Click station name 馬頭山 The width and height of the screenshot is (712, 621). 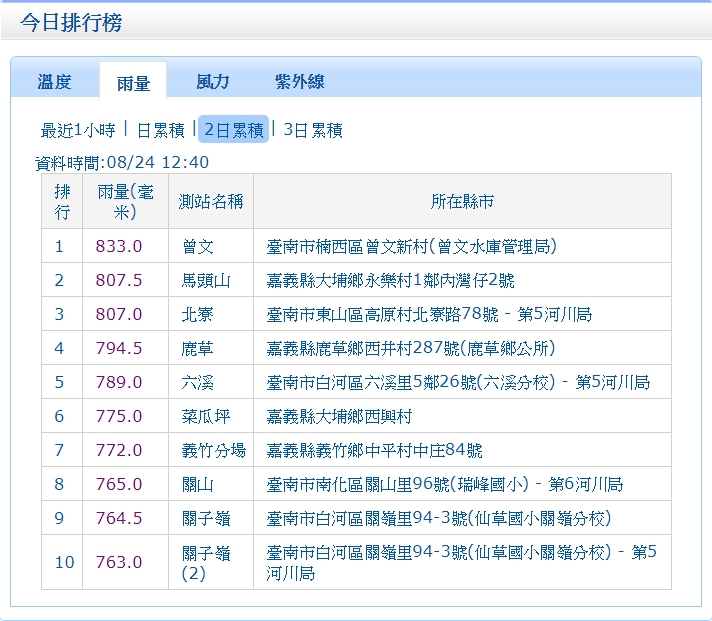[206, 281]
